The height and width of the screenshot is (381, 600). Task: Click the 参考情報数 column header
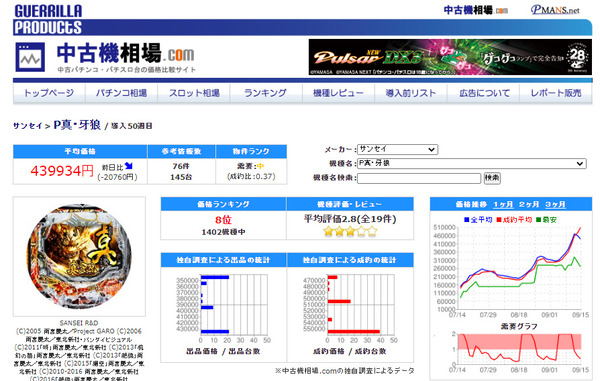(181, 151)
